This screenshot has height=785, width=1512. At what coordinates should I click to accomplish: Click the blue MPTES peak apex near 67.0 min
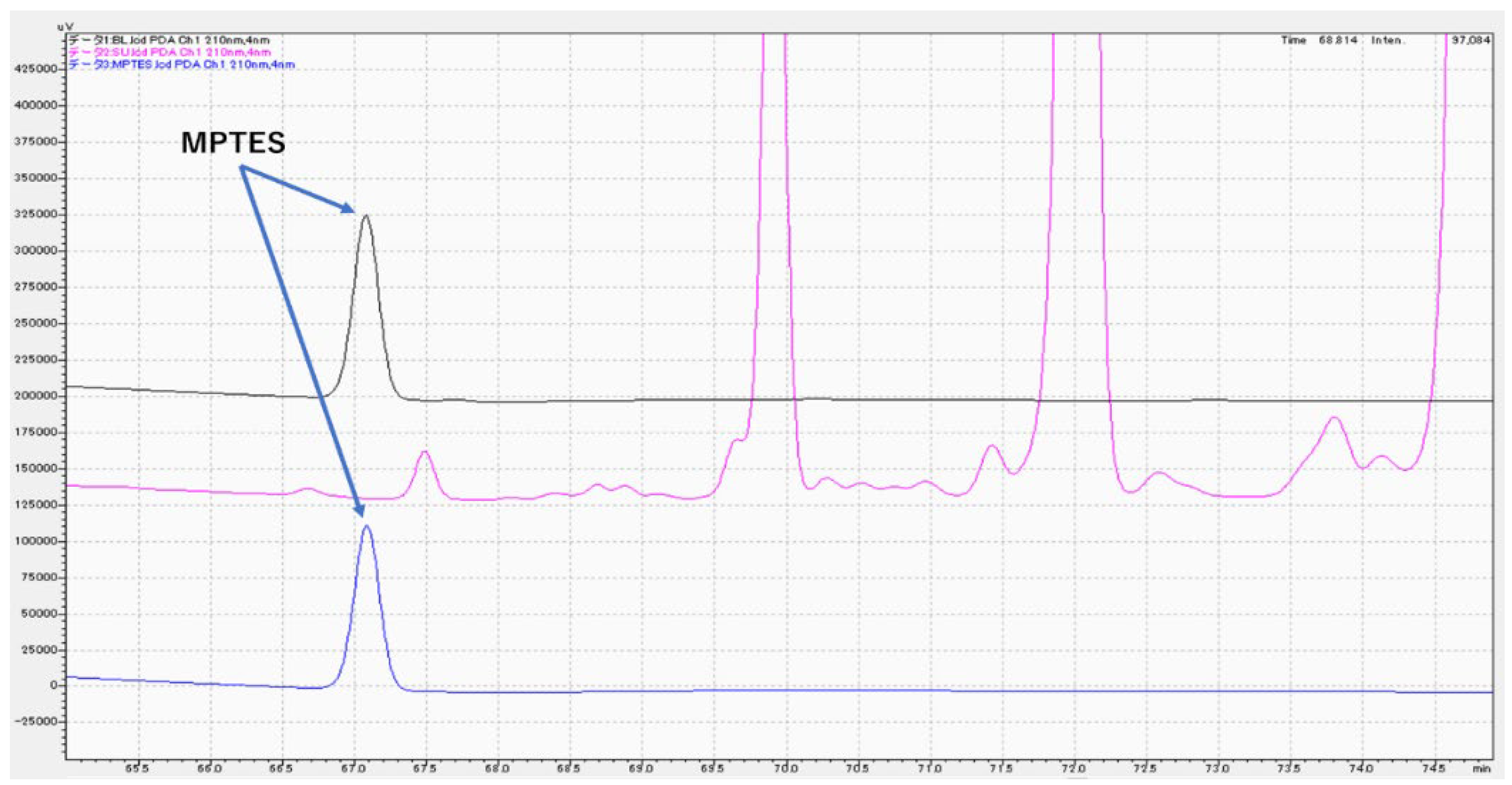(366, 526)
